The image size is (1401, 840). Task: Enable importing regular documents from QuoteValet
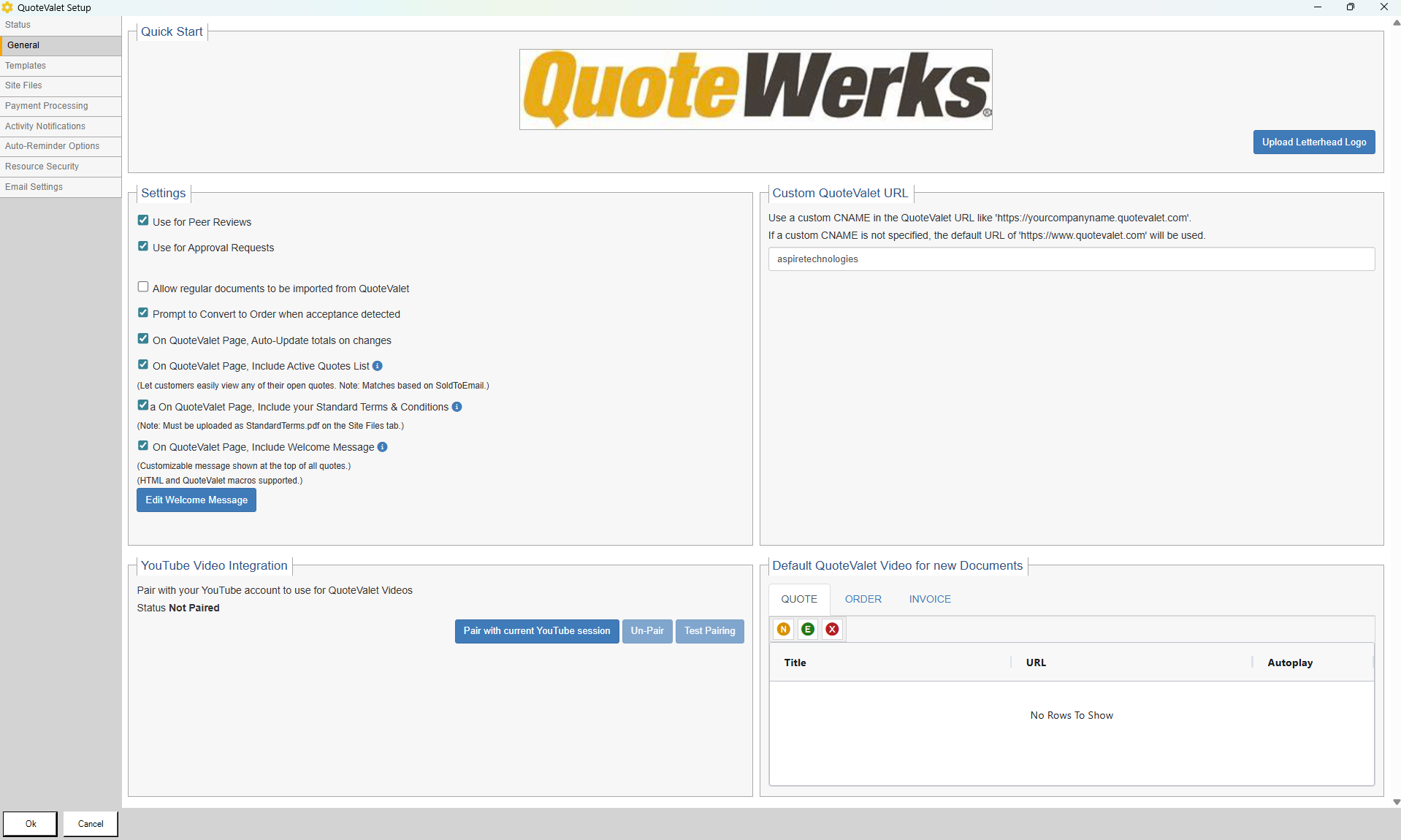point(143,287)
